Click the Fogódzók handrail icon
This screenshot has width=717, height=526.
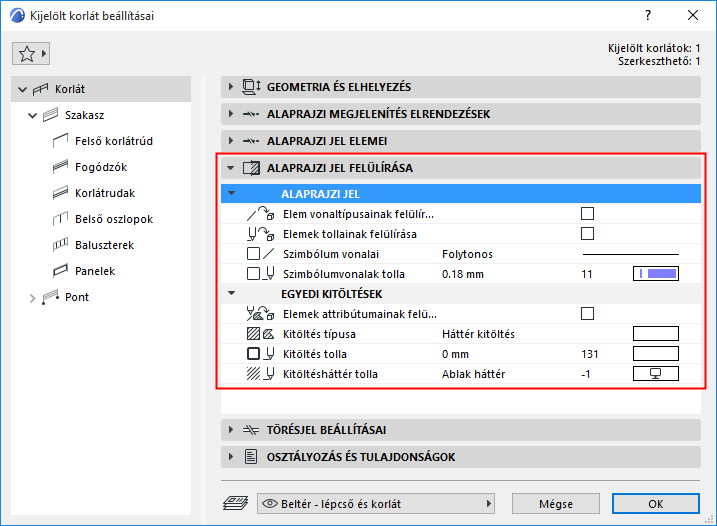(x=60, y=167)
